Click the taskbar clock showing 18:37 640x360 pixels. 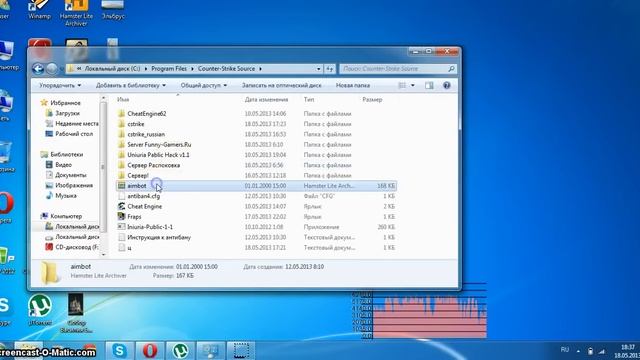(628, 347)
